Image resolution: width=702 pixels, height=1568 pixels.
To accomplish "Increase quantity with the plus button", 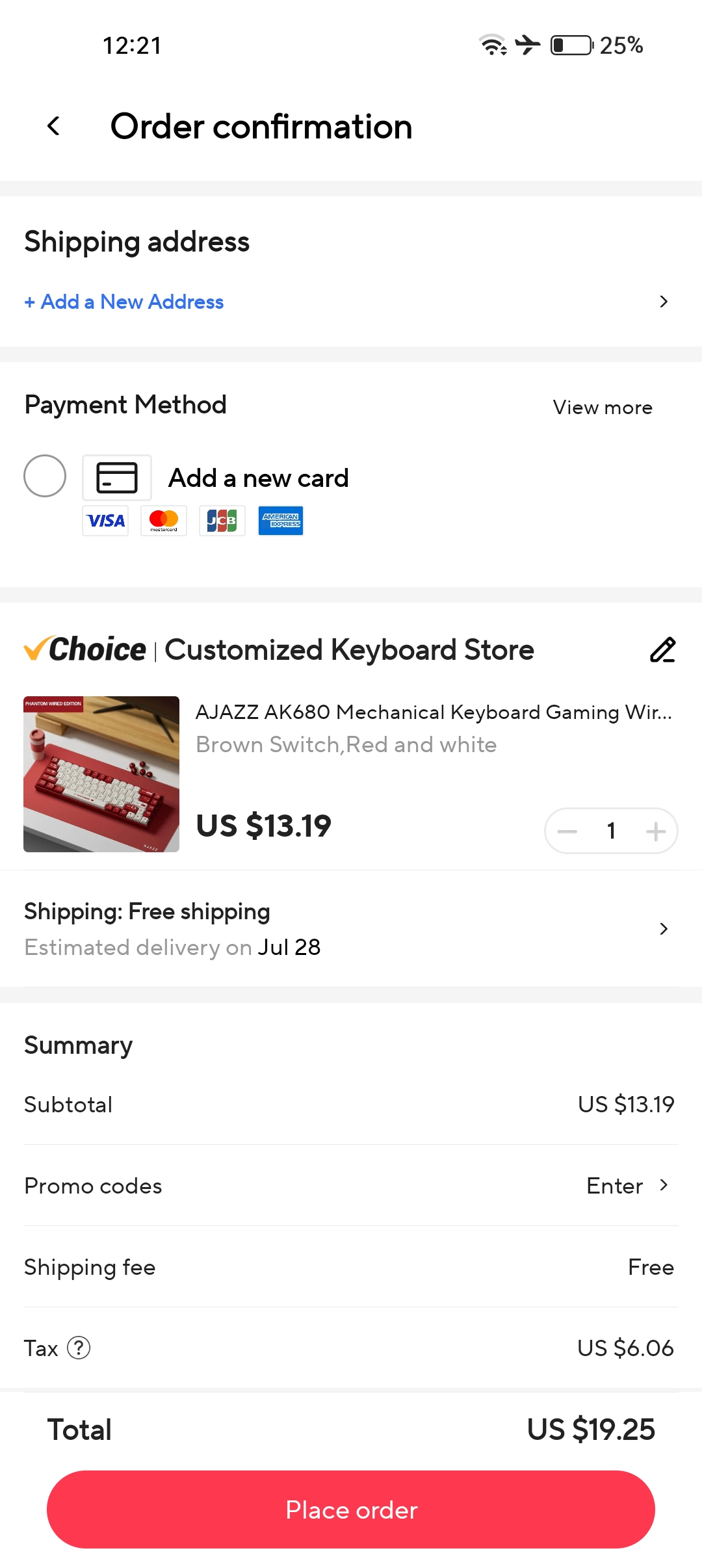I will [656, 831].
